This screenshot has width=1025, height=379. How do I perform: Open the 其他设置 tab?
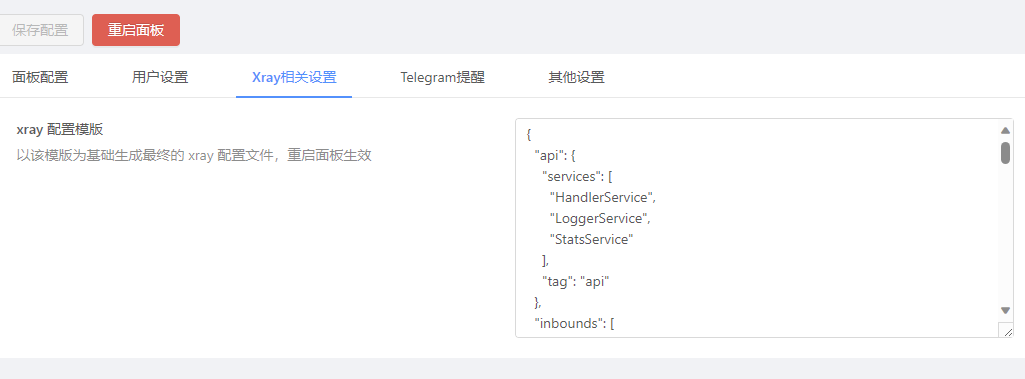576,77
